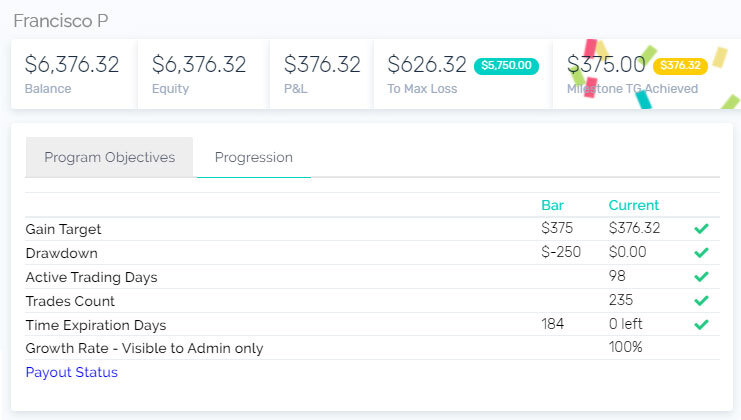Click the 100% growth rate value
The height and width of the screenshot is (420, 741).
[625, 348]
